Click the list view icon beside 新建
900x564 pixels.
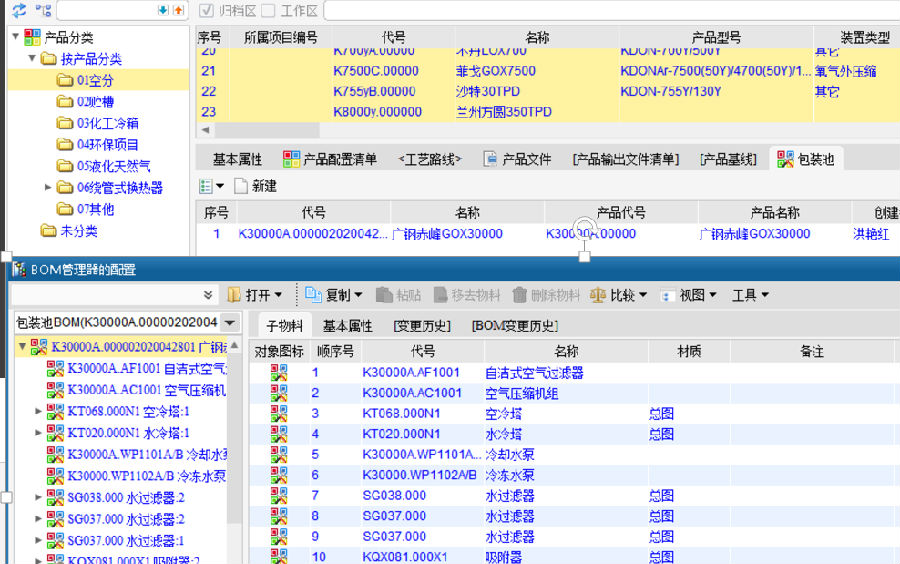point(206,186)
